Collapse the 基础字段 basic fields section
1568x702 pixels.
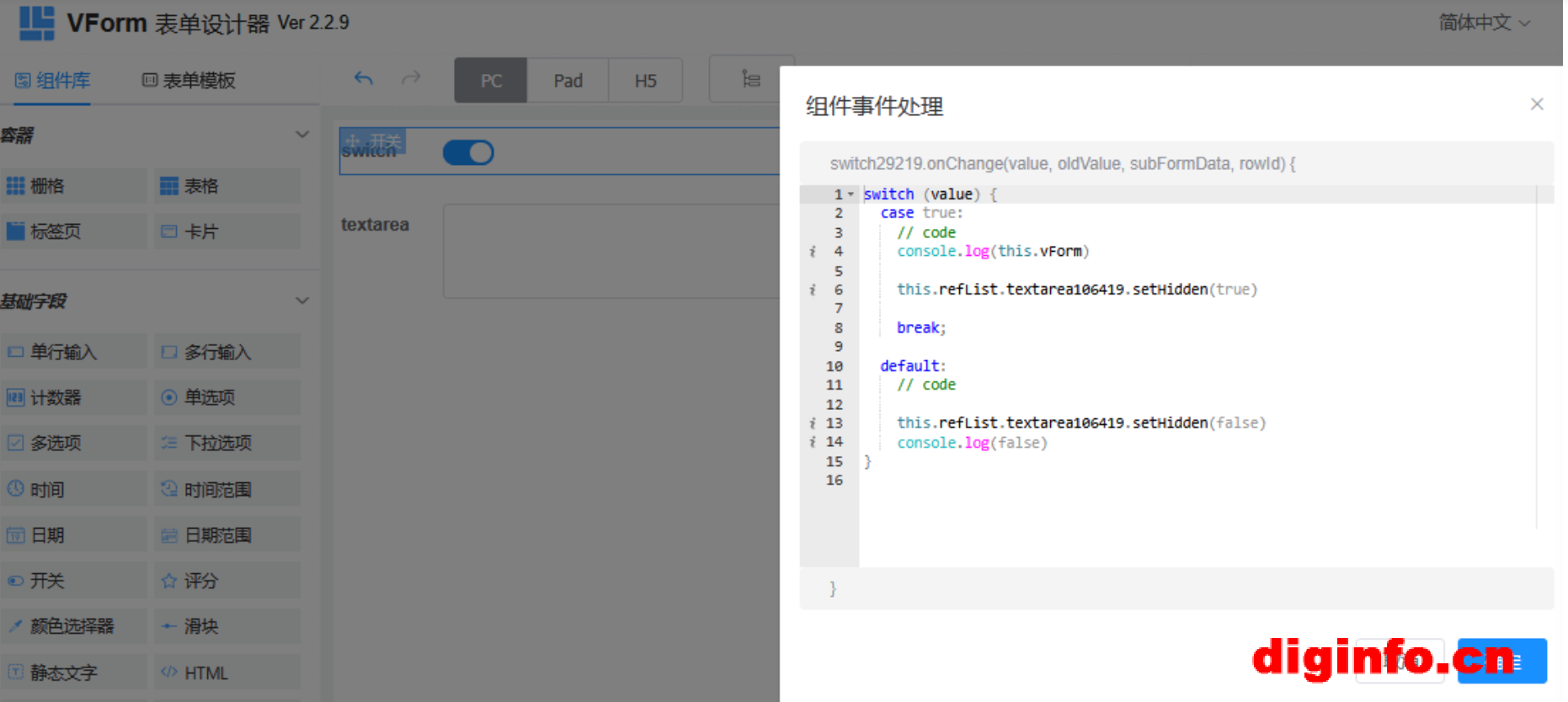[x=302, y=300]
